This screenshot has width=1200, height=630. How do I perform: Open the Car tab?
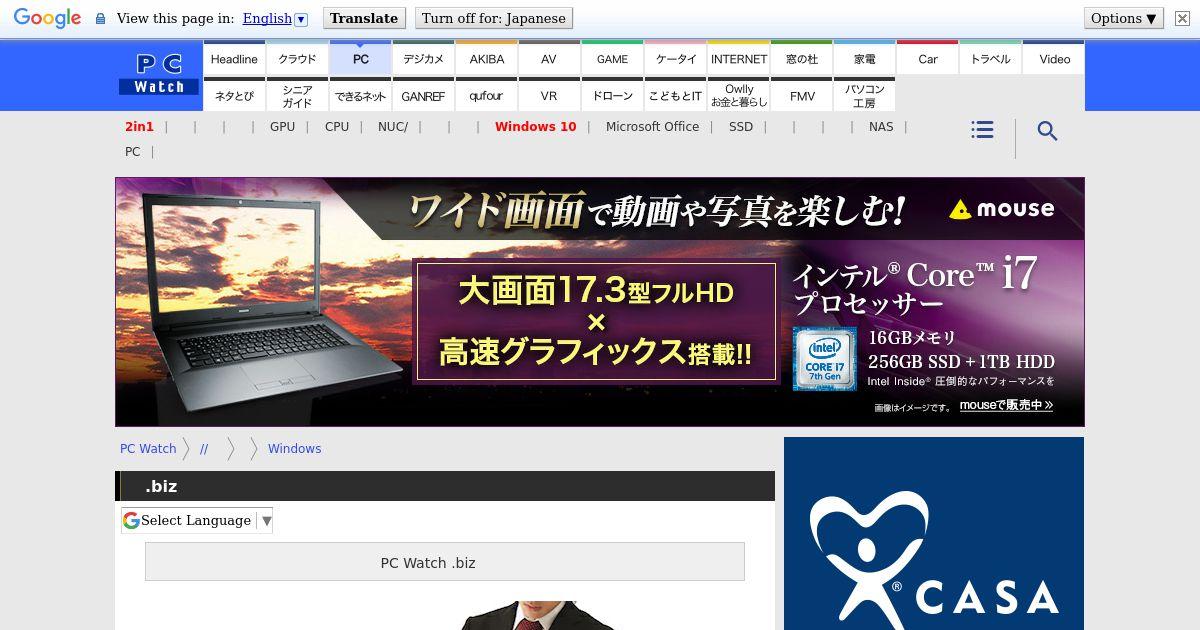click(x=927, y=58)
